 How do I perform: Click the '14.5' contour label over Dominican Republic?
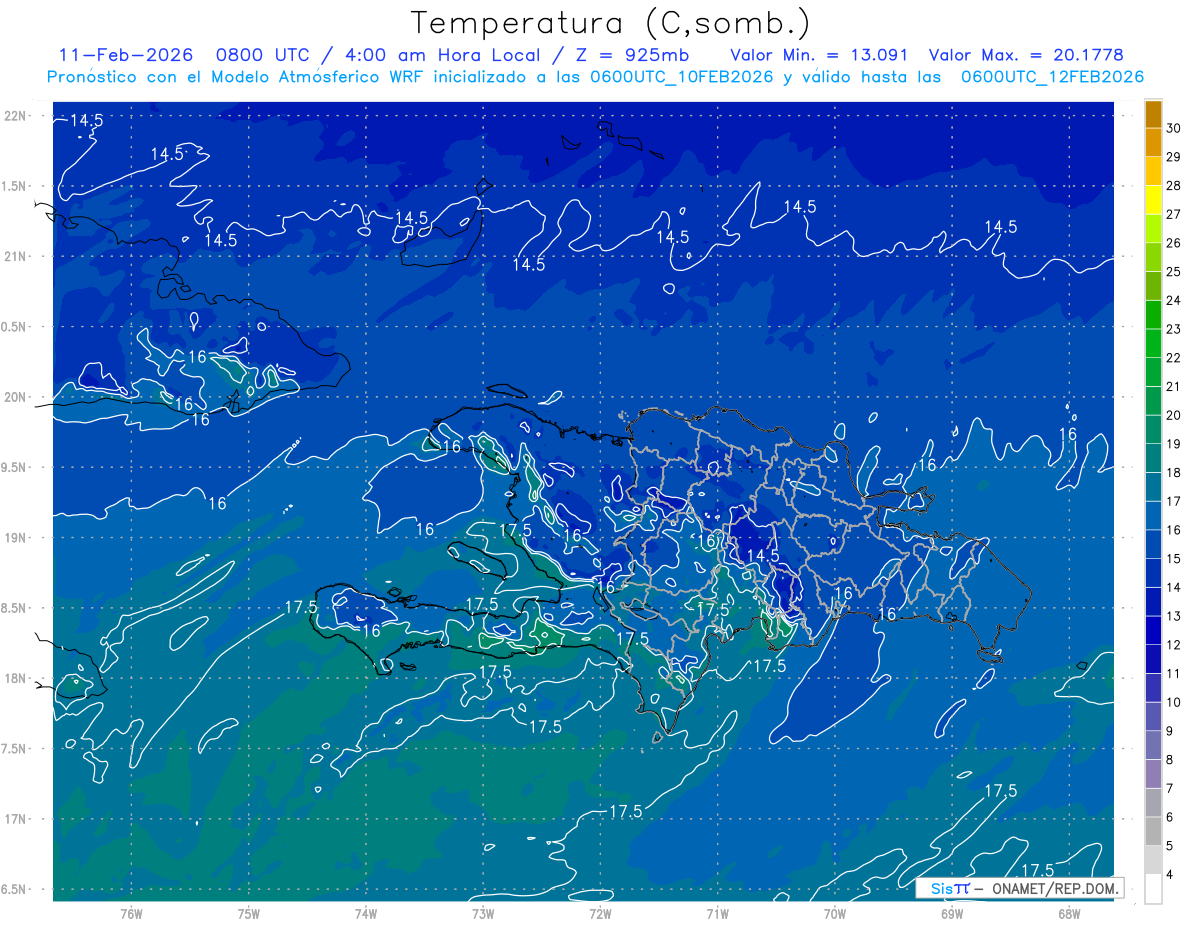[x=763, y=555]
